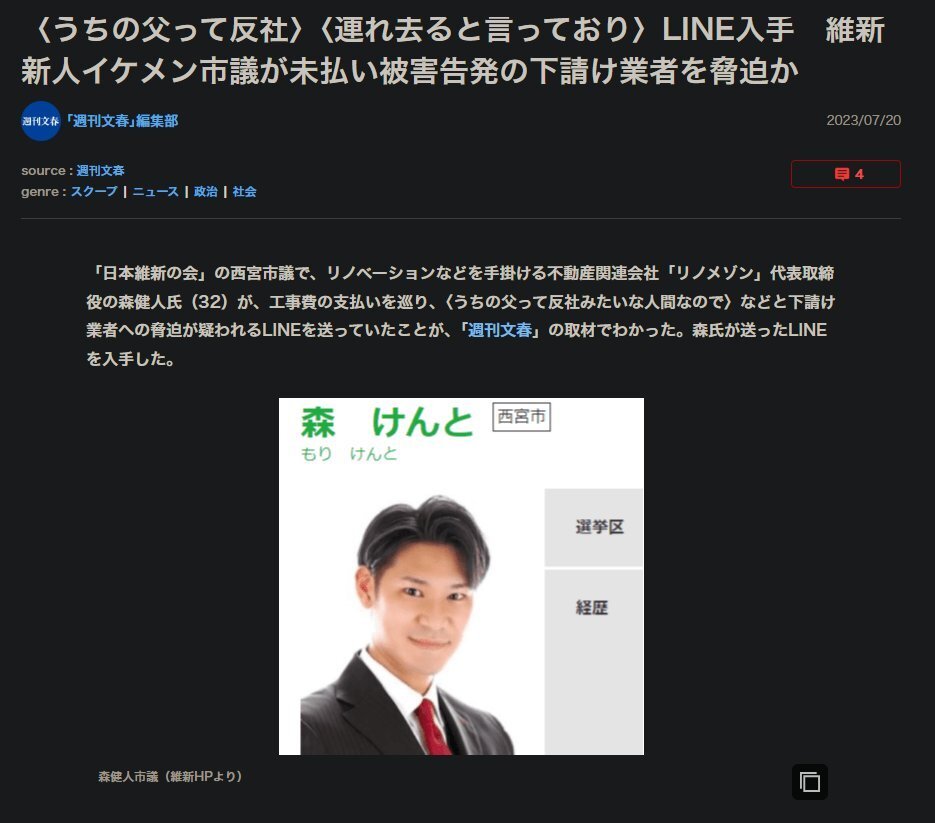Screen dimensions: 935x823
Task: Click the 森健人市議 photo caption
Action: coord(170,776)
